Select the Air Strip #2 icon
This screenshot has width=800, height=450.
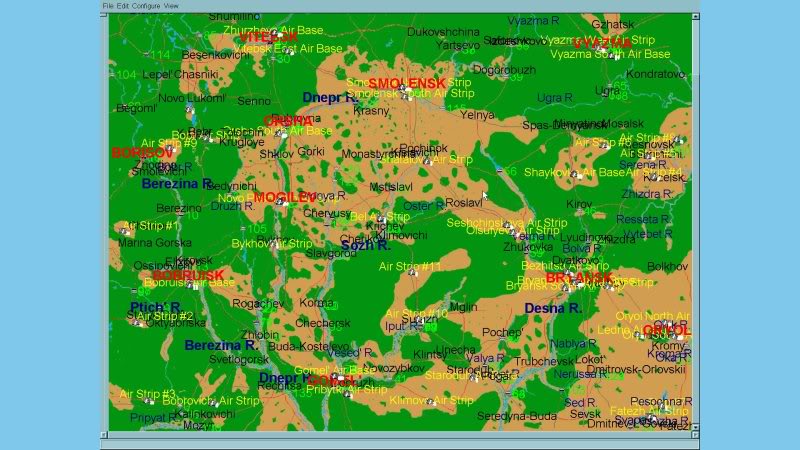(137, 322)
